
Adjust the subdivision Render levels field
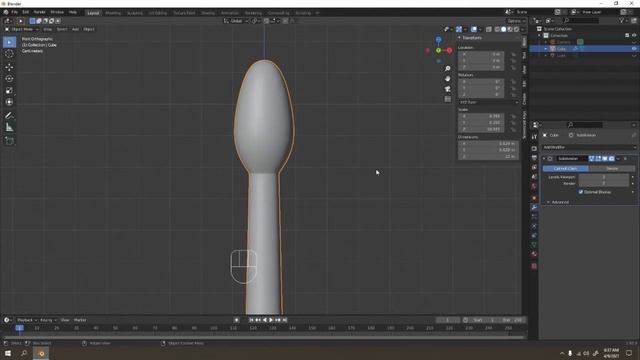pyautogui.click(x=604, y=183)
